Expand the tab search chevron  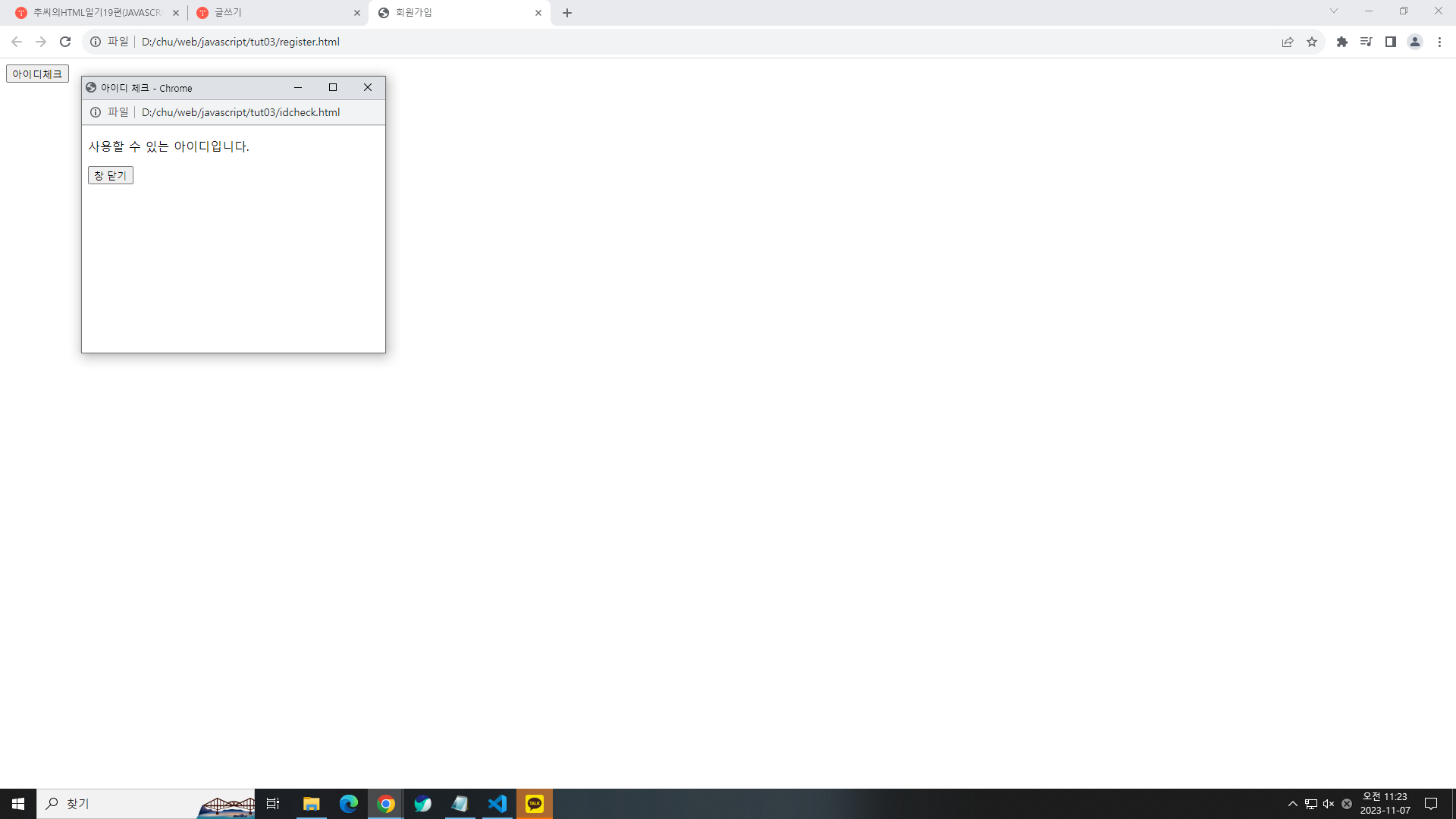[1334, 11]
